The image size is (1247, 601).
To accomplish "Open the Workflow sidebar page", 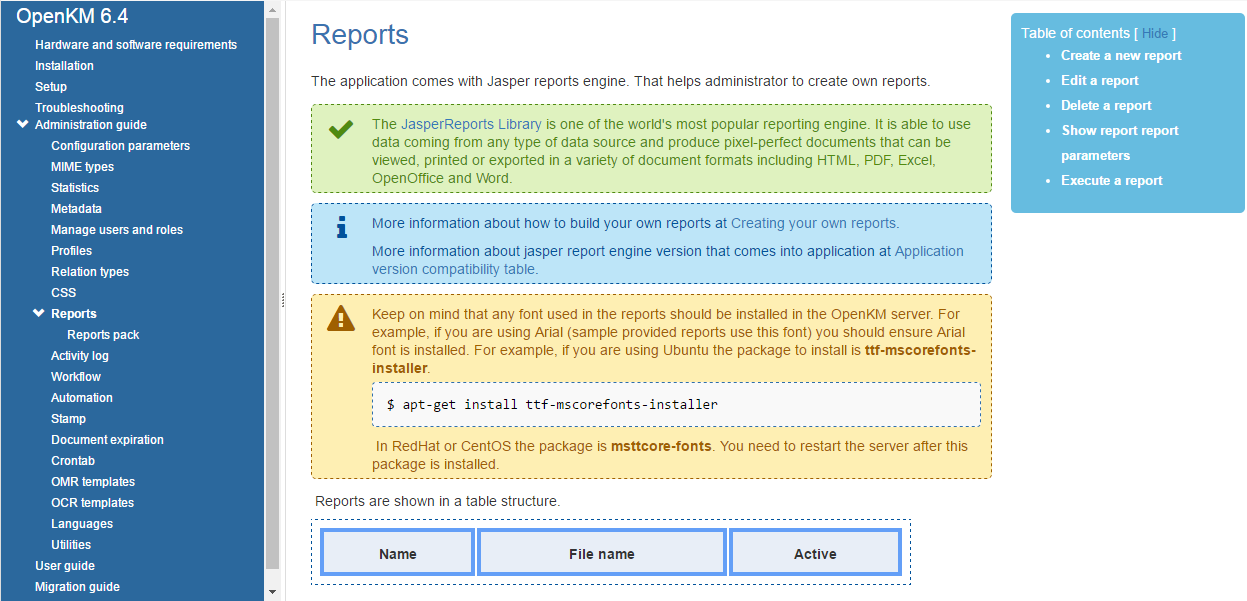I will (x=76, y=377).
